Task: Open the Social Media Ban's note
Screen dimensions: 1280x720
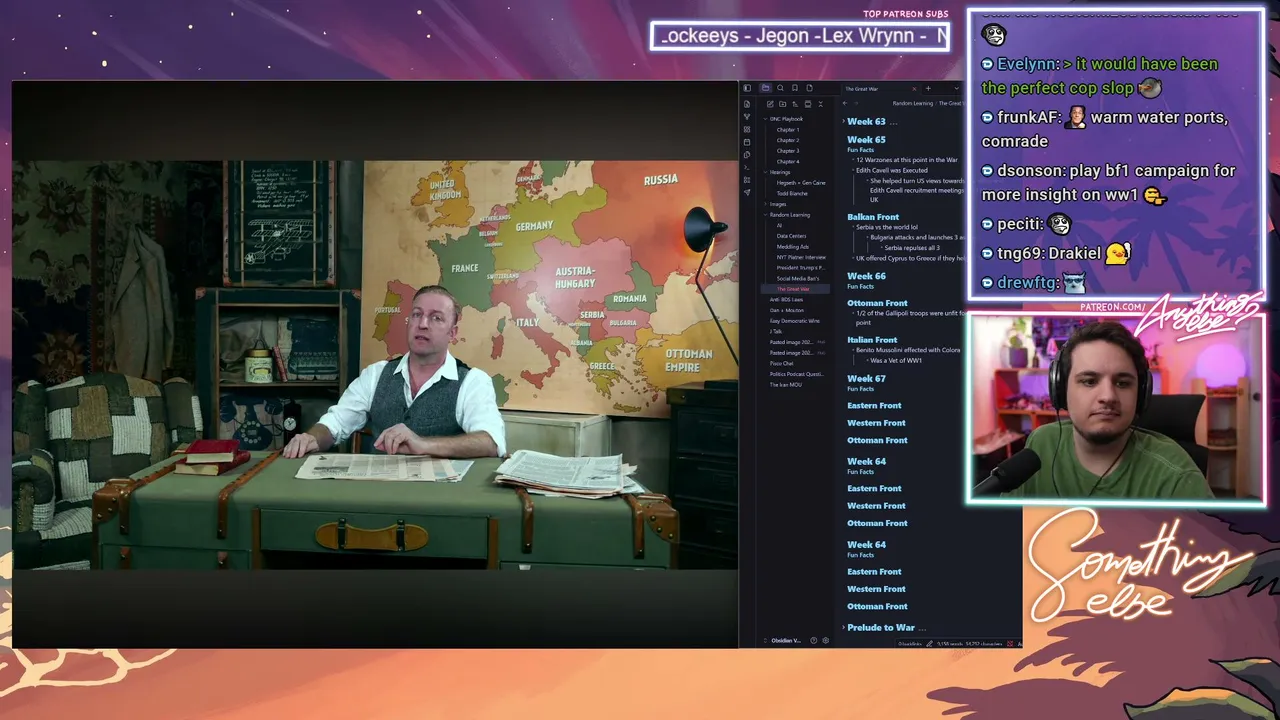Action: pyautogui.click(x=798, y=279)
